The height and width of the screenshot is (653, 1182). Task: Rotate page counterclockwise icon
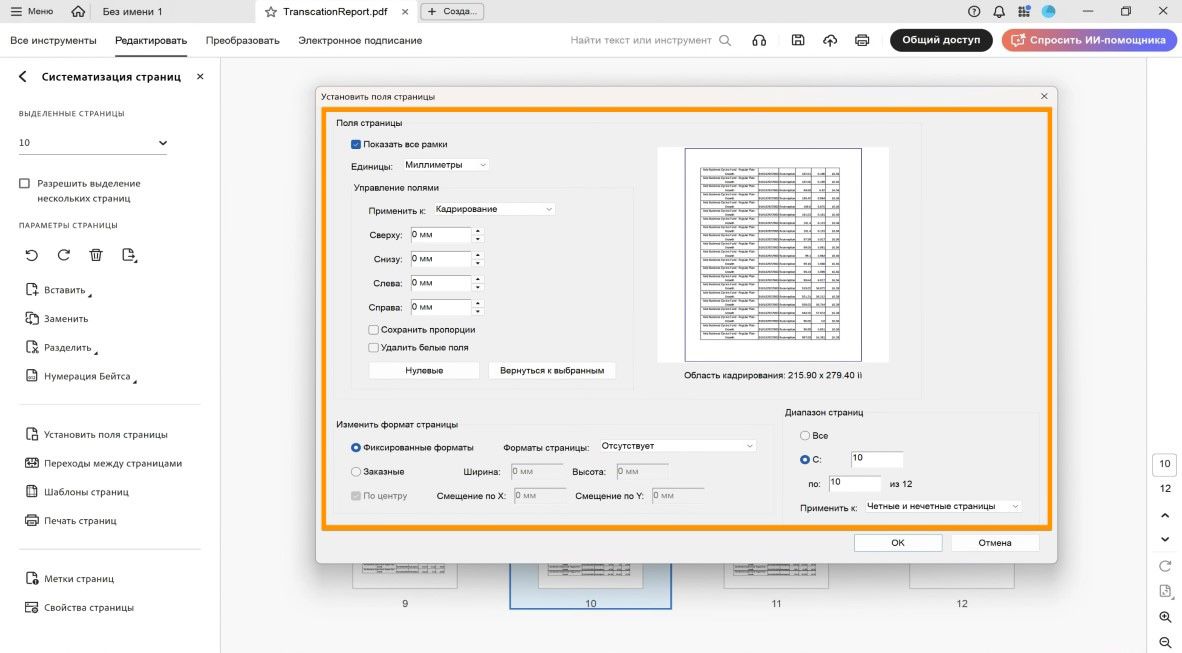32,255
